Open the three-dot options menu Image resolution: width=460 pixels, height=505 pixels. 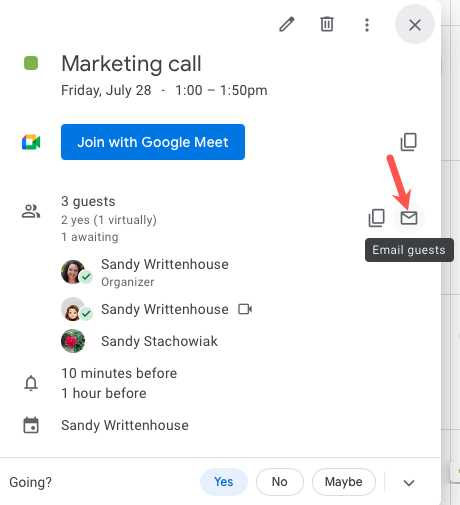tap(367, 25)
